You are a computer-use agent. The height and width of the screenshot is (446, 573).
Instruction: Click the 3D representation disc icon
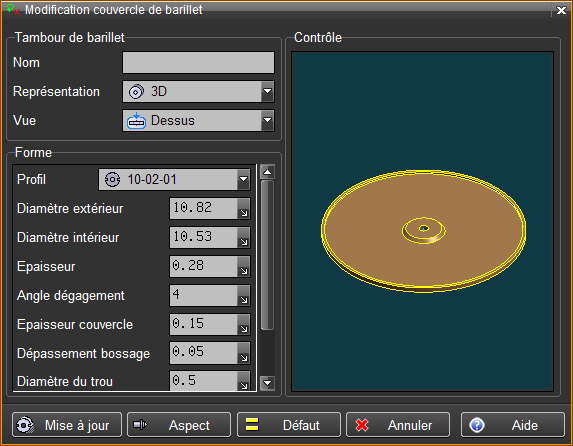tap(136, 91)
